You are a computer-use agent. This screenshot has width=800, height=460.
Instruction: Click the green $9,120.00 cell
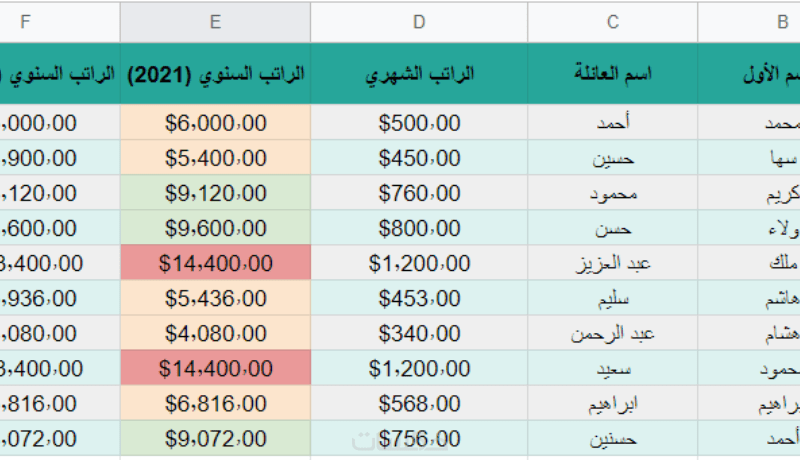[215, 193]
